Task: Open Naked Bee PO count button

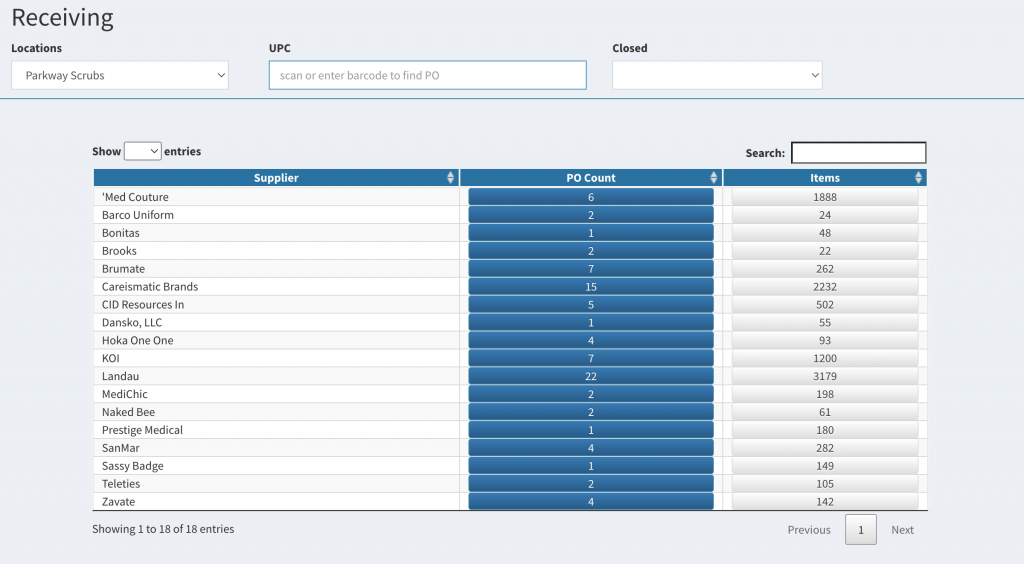Action: point(591,413)
